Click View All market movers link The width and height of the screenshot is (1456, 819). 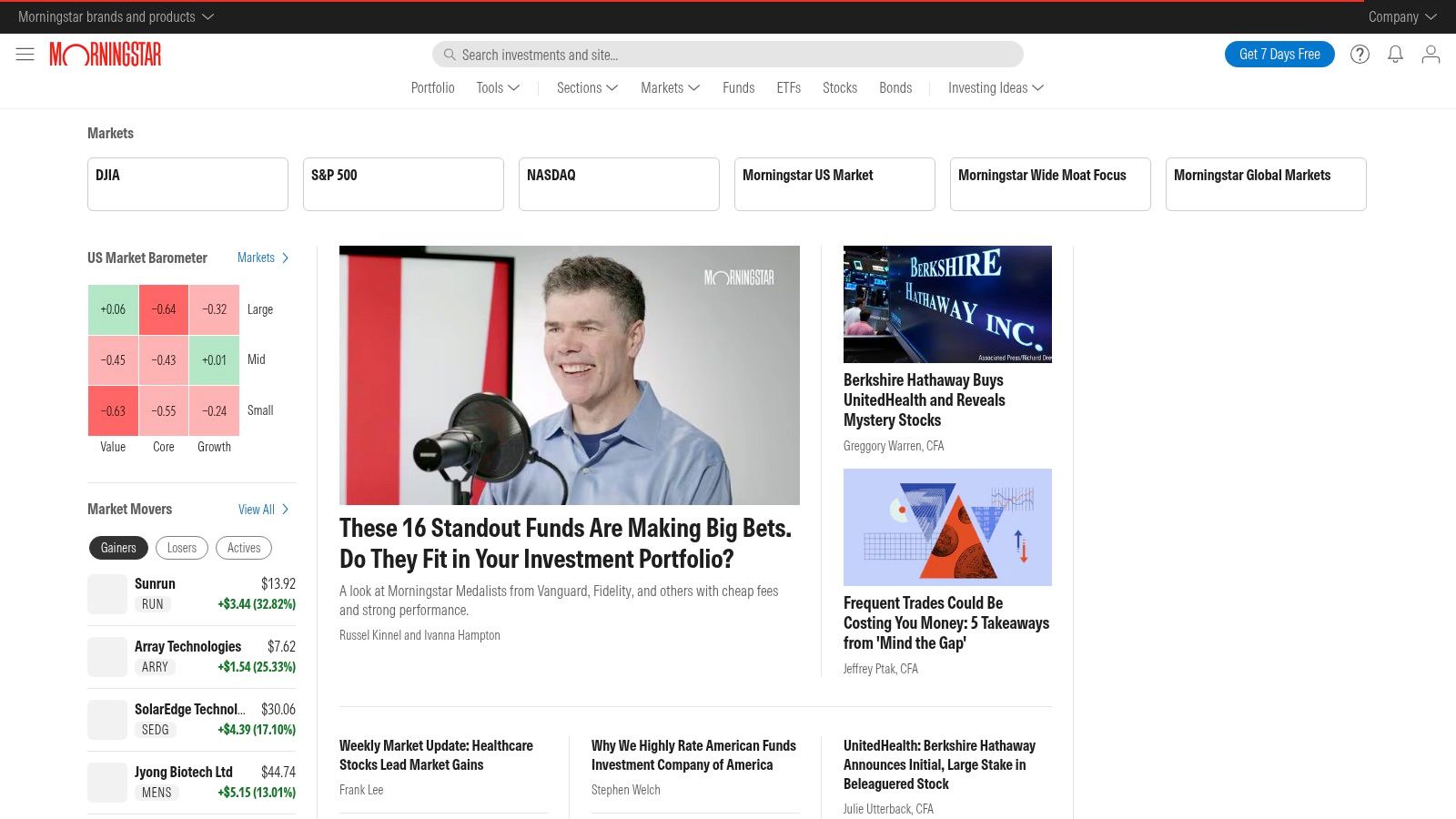257,509
